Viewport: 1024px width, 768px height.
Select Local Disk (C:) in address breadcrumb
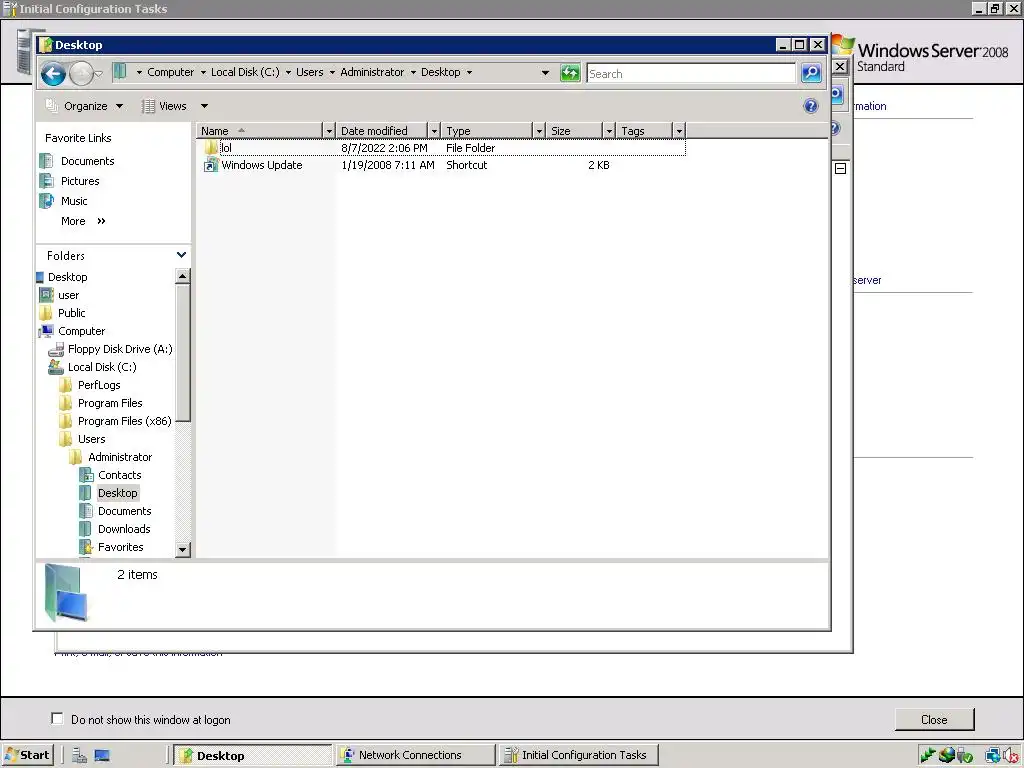pyautogui.click(x=245, y=72)
